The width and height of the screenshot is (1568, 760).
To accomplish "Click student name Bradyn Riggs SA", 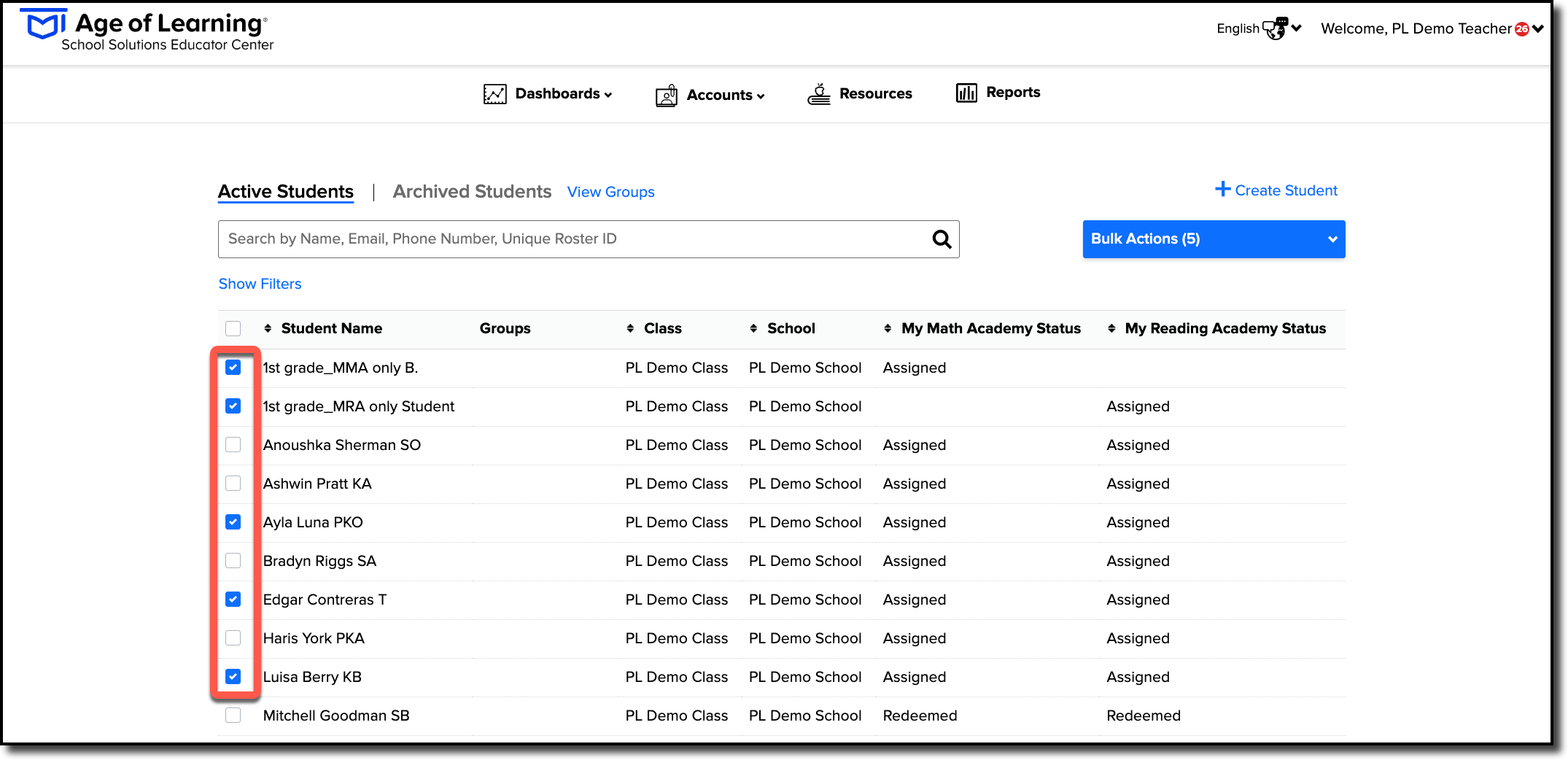I will click(x=319, y=561).
